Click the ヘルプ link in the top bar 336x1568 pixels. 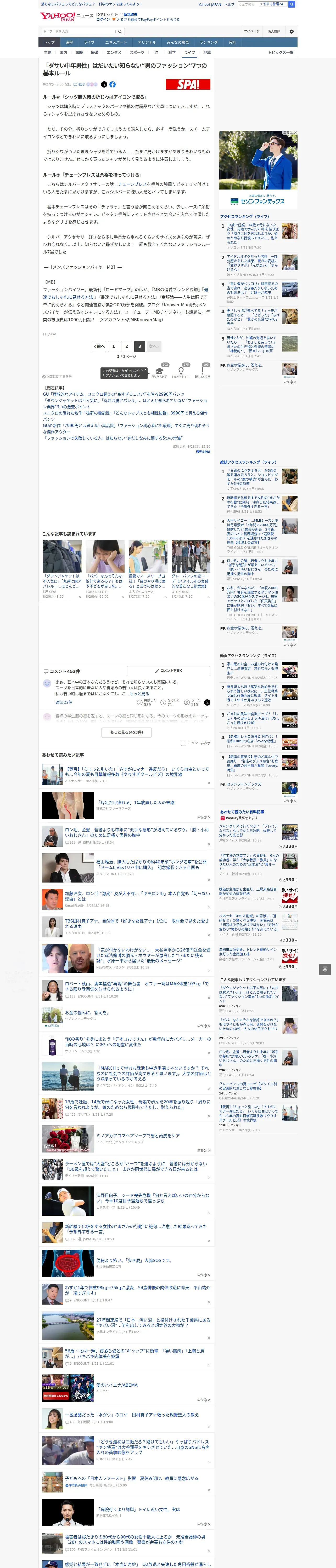pos(229,4)
